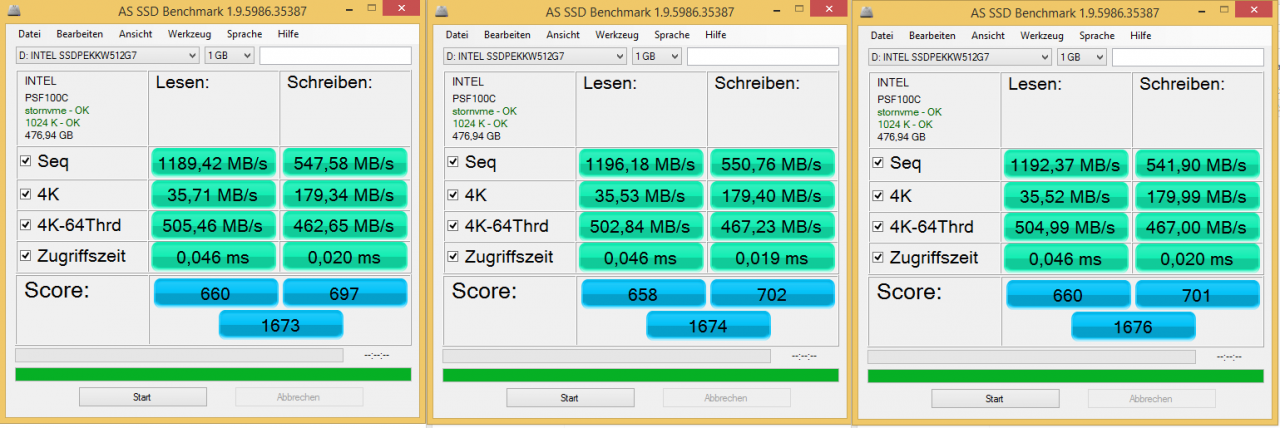This screenshot has height=428, width=1280.
Task: Open Hilfe menu in window with score 1674
Action: click(x=715, y=34)
